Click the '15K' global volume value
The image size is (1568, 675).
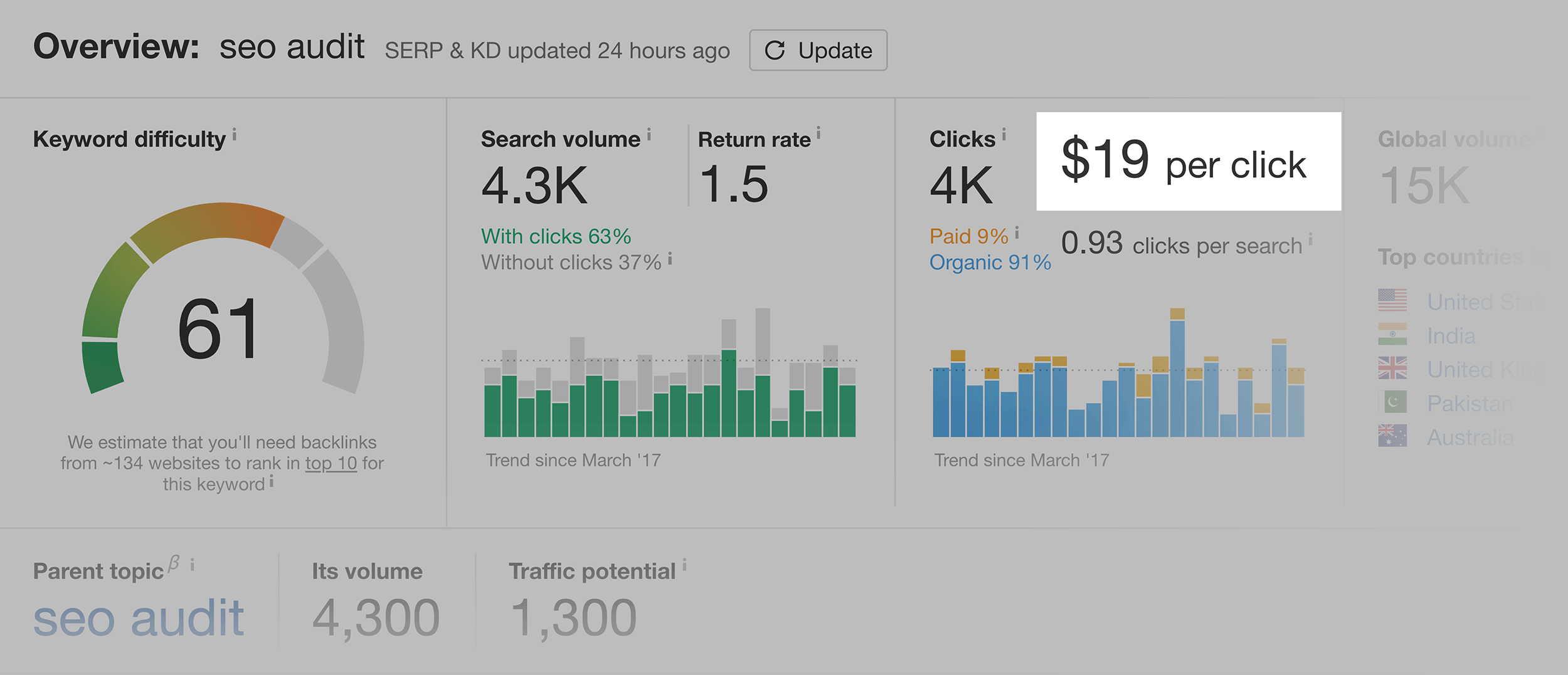(x=1424, y=186)
